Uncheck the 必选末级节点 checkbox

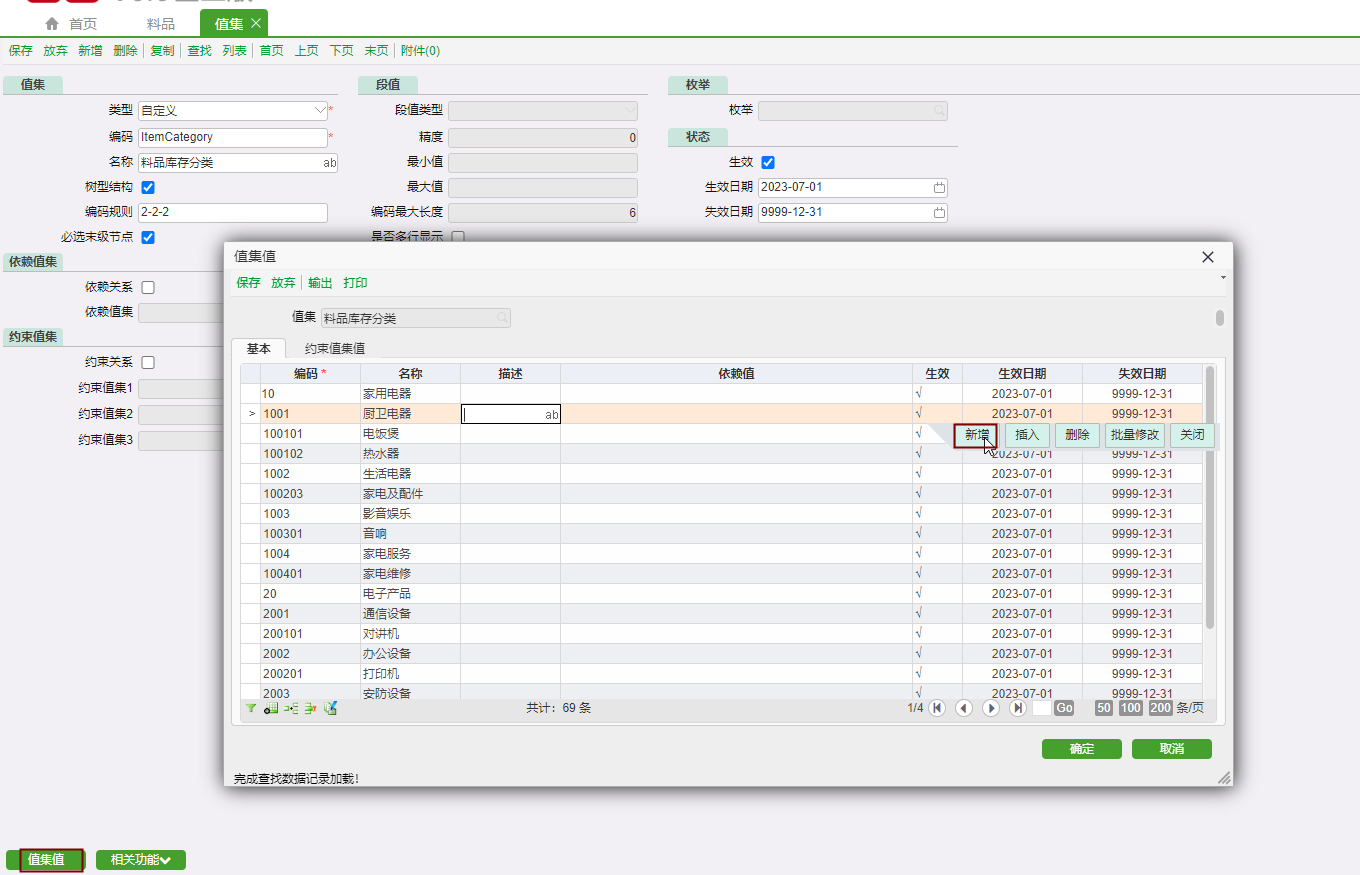(x=148, y=237)
